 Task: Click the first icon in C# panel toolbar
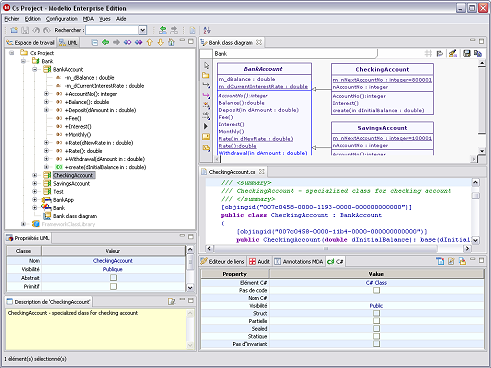[x=440, y=262]
